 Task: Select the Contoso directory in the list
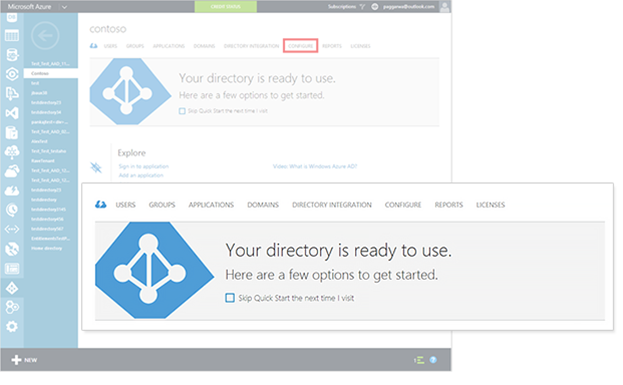(51, 74)
